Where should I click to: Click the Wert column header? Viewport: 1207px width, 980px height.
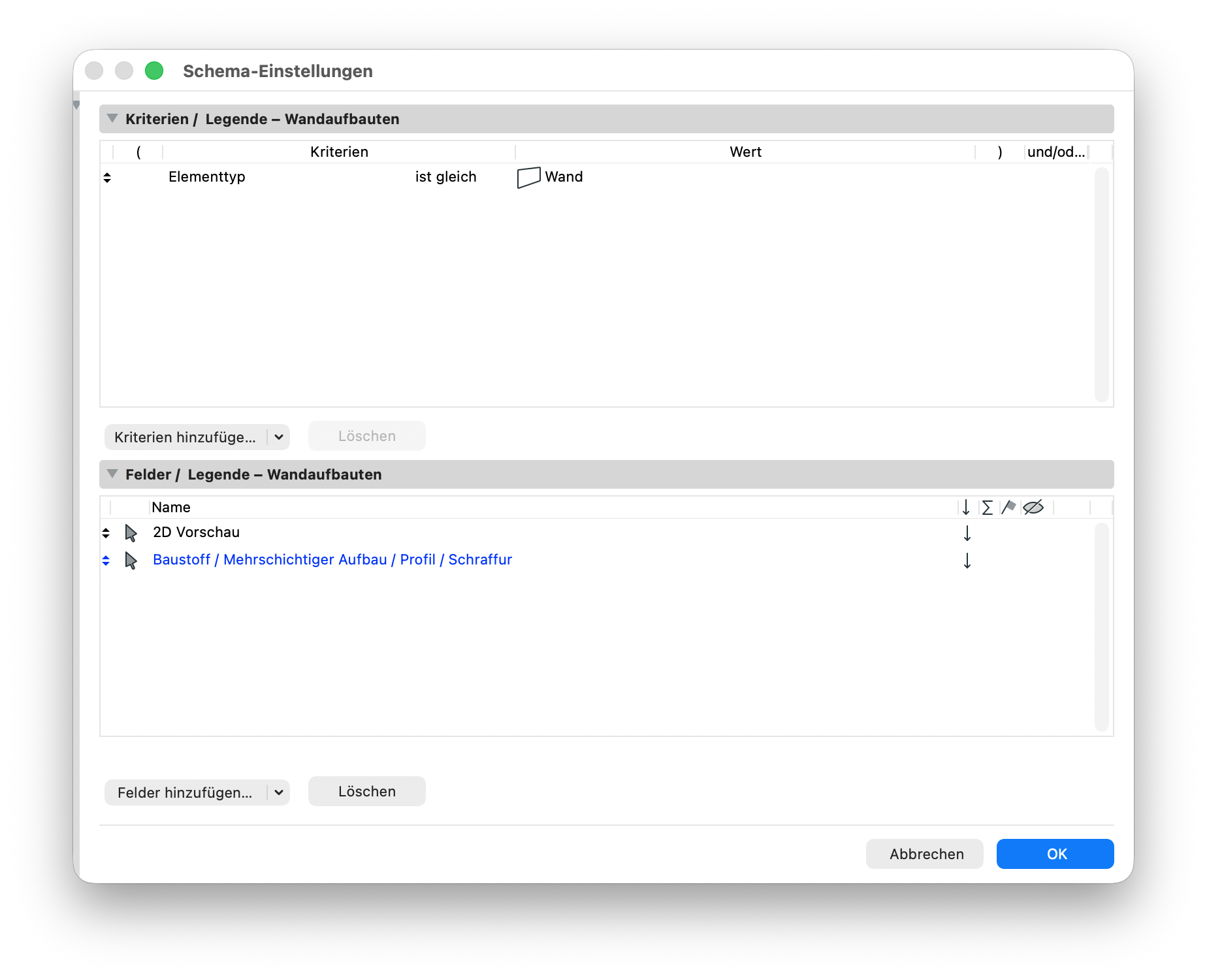(745, 152)
